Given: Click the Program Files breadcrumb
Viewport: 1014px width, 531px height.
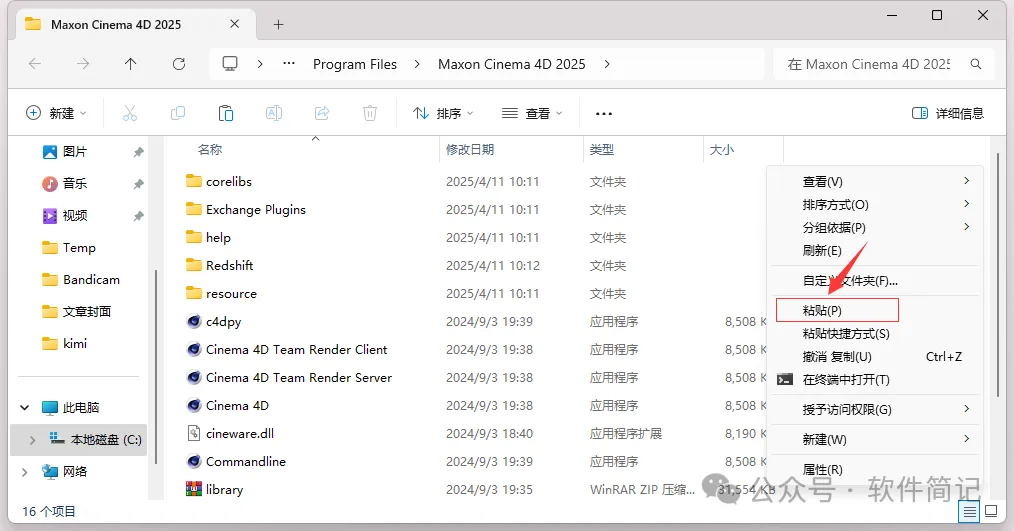Looking at the screenshot, I should (x=355, y=64).
